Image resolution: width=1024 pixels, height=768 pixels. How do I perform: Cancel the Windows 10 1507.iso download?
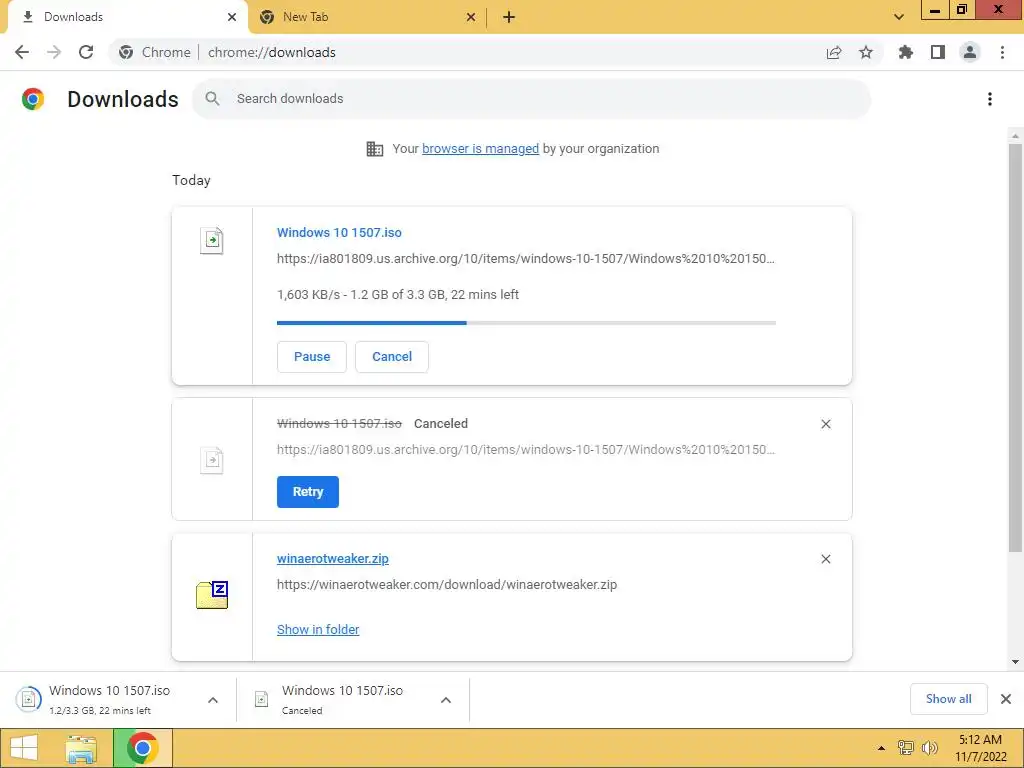pos(392,357)
